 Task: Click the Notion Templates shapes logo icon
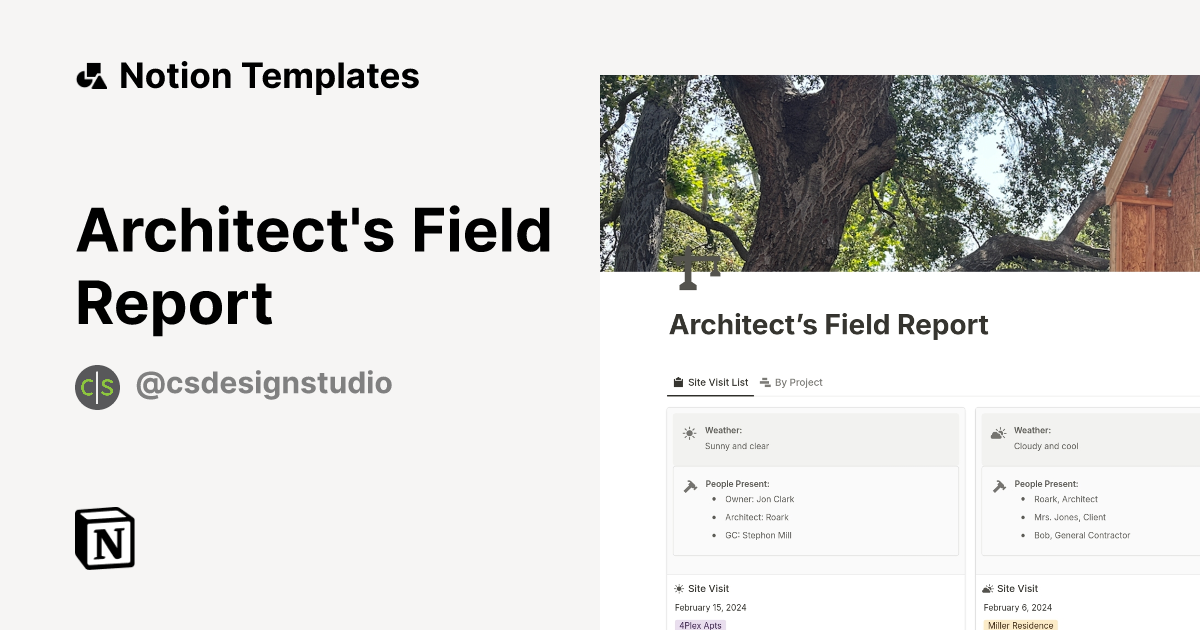click(91, 76)
